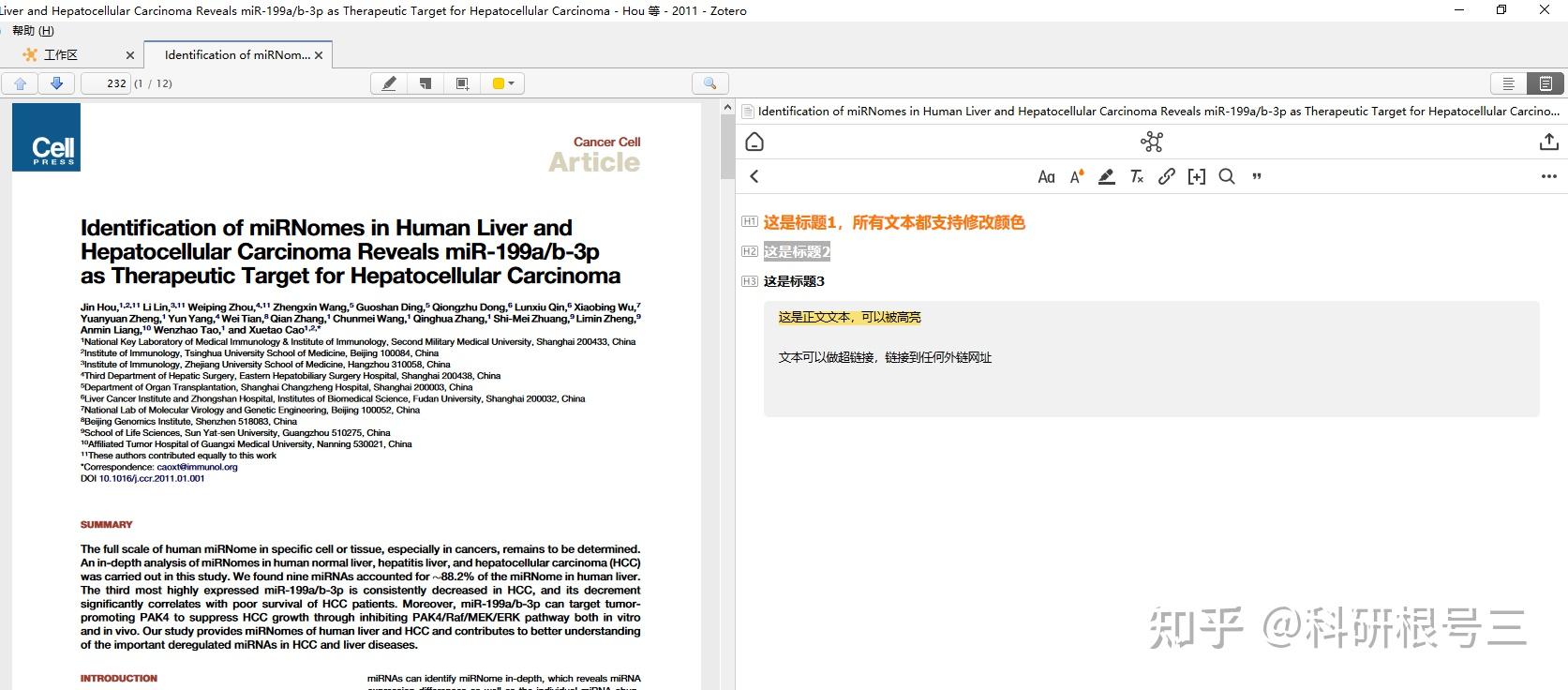Click the document icon beside the note title
Image resolution: width=1568 pixels, height=690 pixels.
[x=748, y=112]
